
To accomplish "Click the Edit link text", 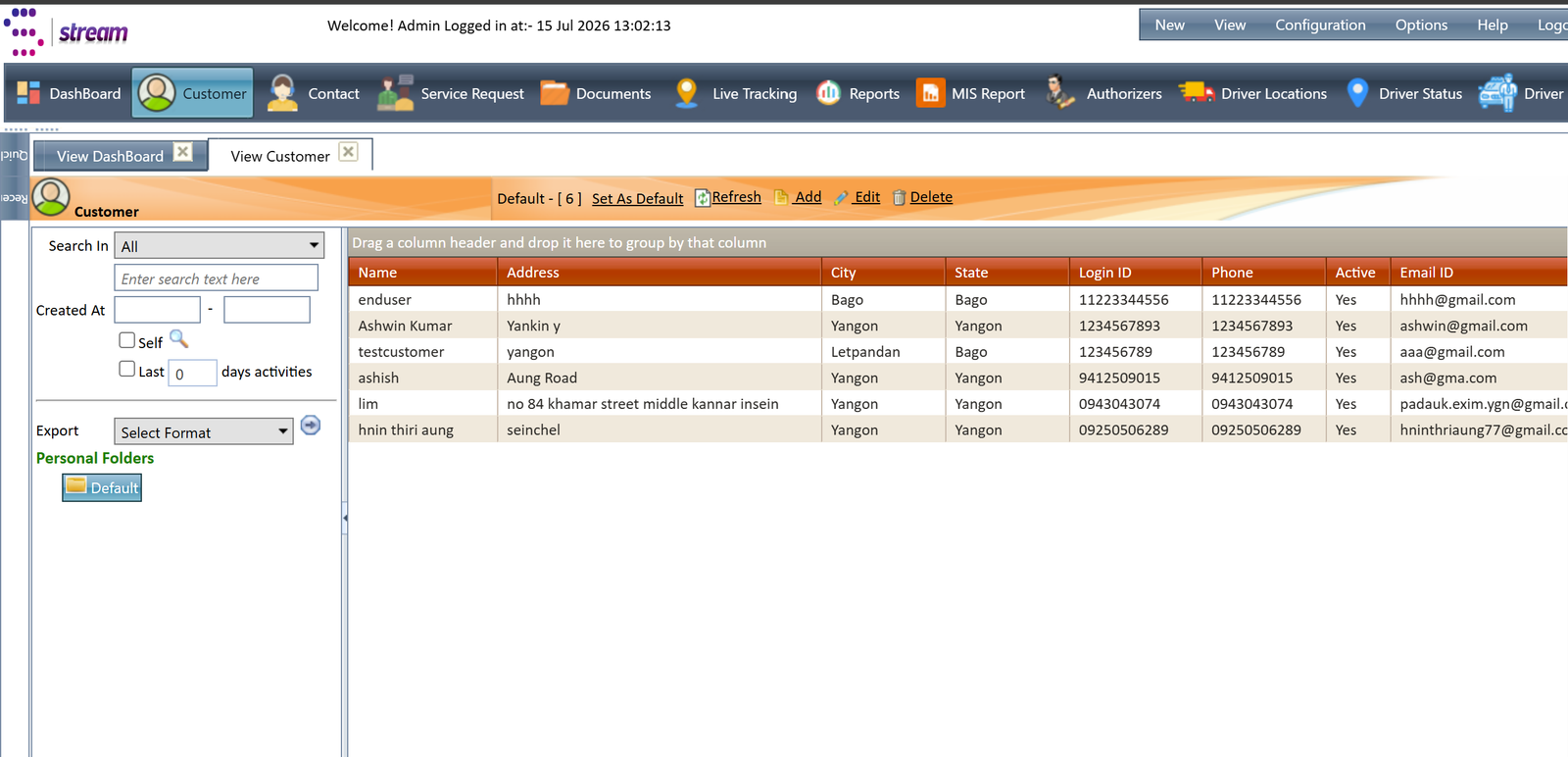I will (866, 197).
